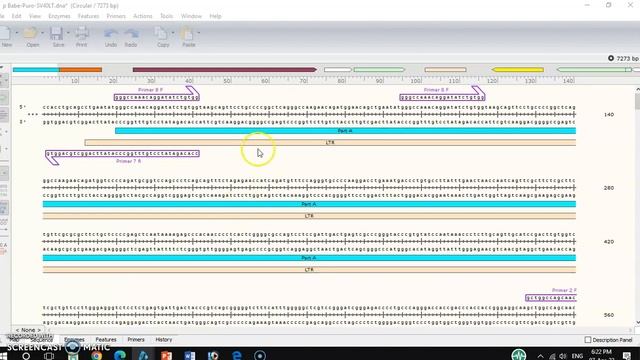This screenshot has height=360, width=640.
Task: Select the first Primer 8 F annotation
Action: (x=157, y=97)
